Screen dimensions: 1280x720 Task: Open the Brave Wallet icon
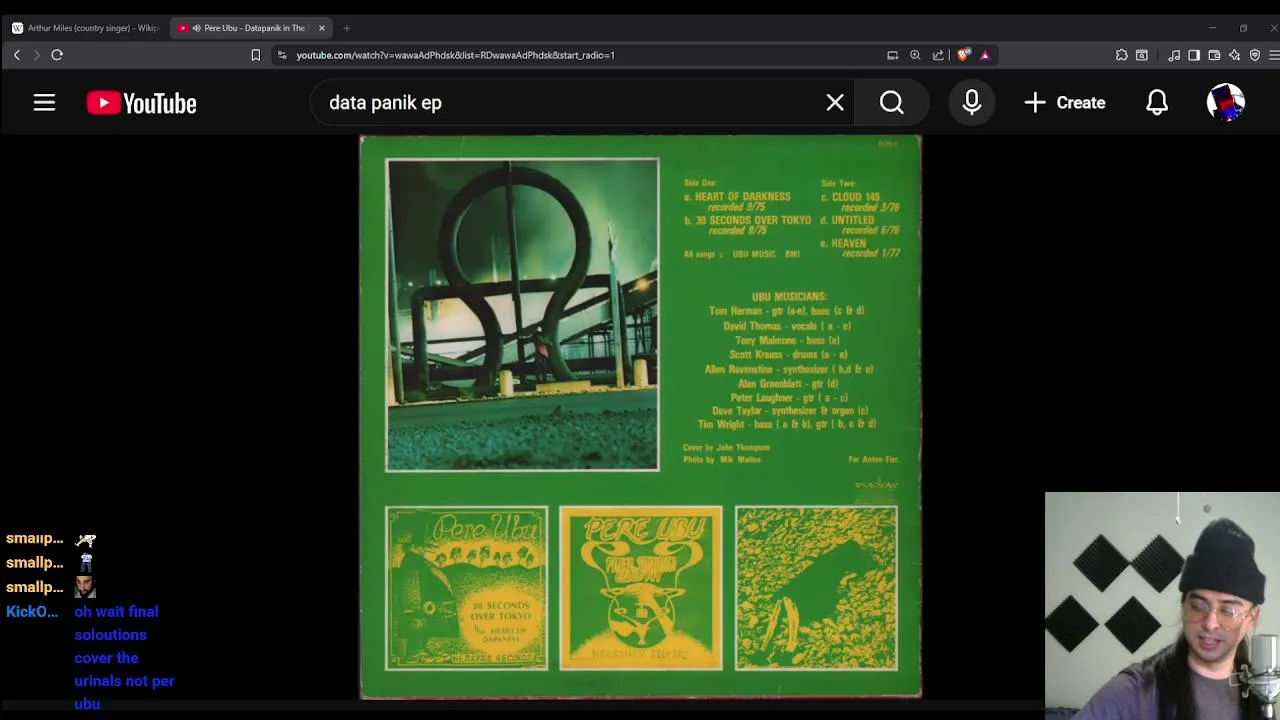pos(1214,55)
